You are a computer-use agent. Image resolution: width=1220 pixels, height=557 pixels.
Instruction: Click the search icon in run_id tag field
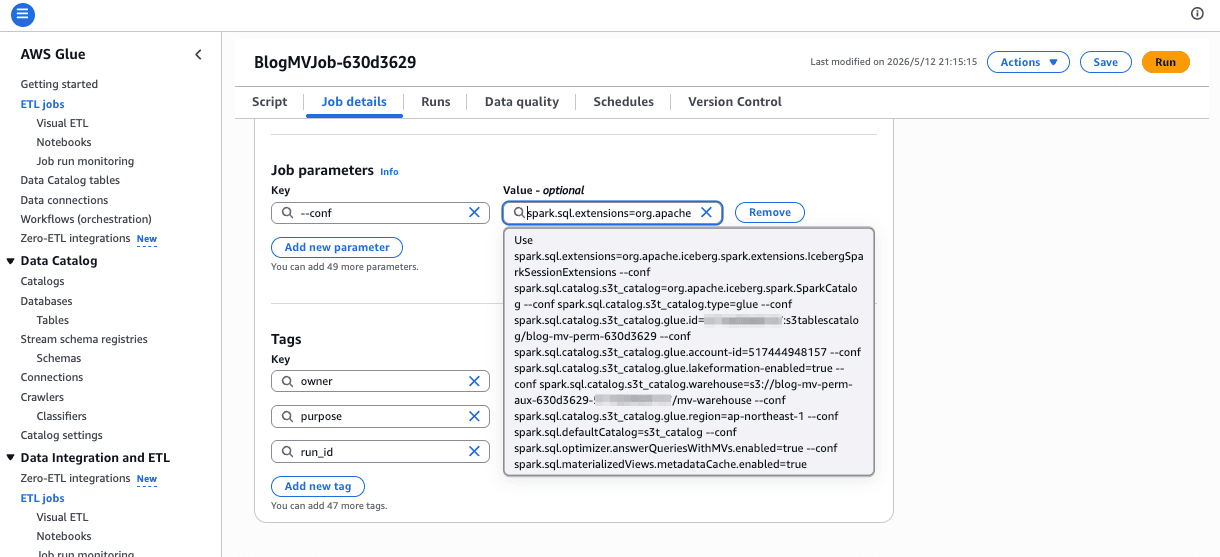pyautogui.click(x=287, y=451)
